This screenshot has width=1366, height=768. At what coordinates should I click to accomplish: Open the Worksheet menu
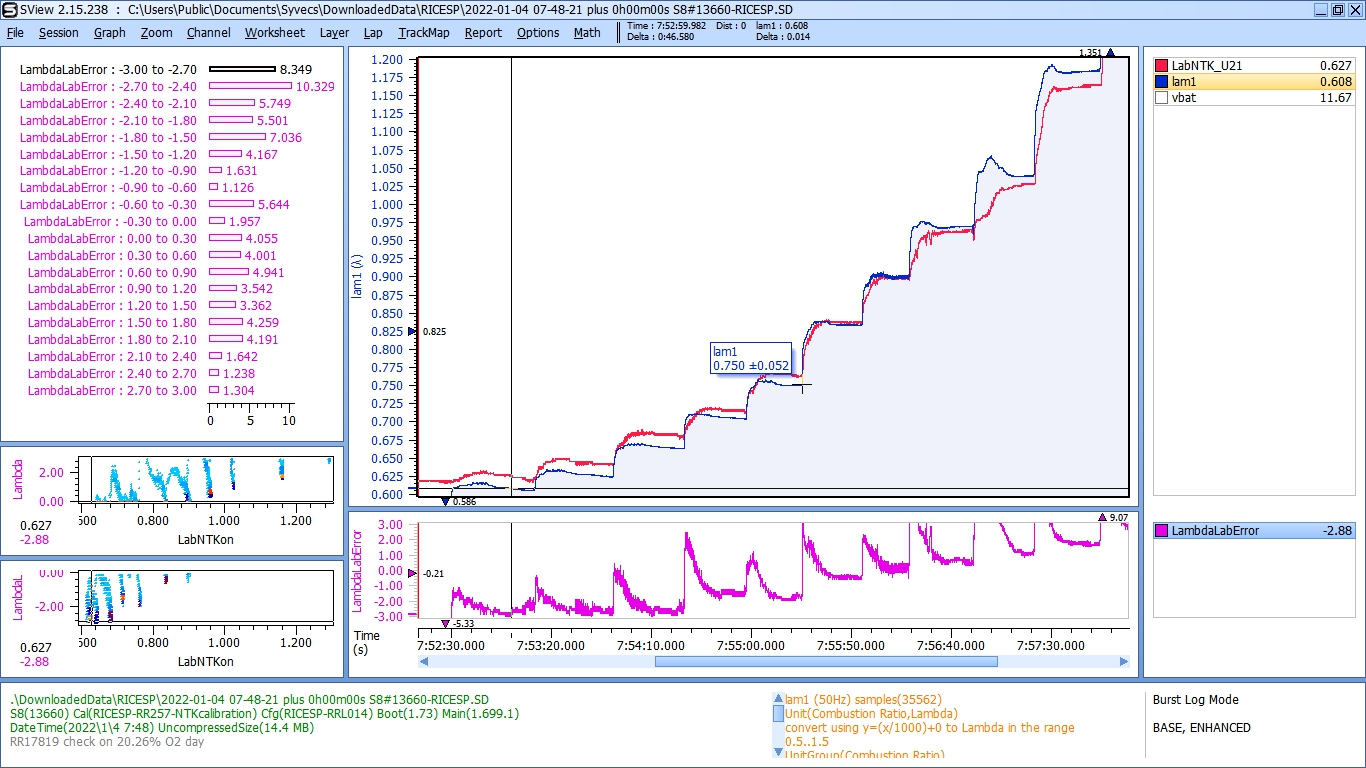tap(275, 32)
